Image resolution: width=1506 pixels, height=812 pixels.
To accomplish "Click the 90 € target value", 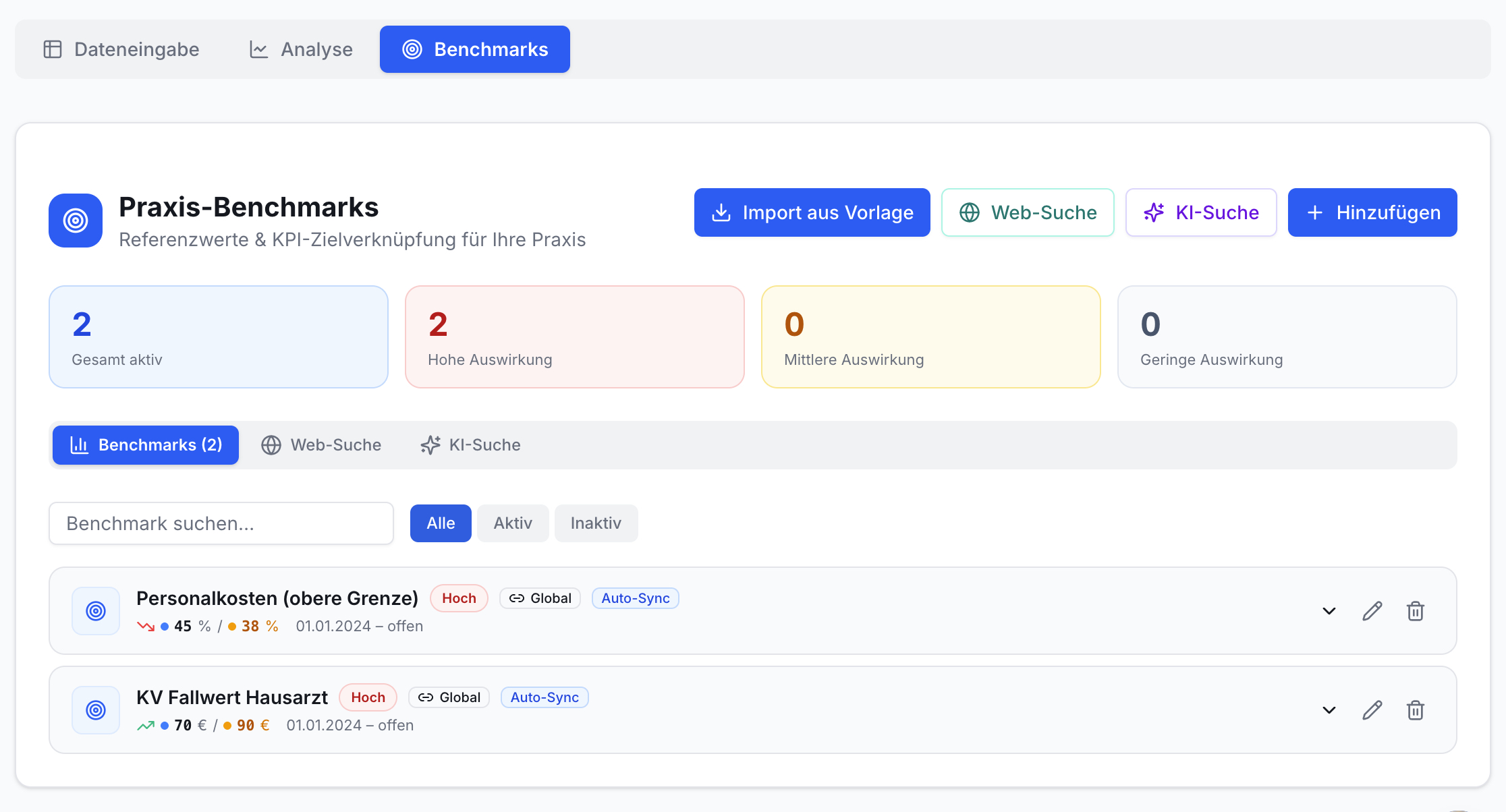I will [x=253, y=726].
